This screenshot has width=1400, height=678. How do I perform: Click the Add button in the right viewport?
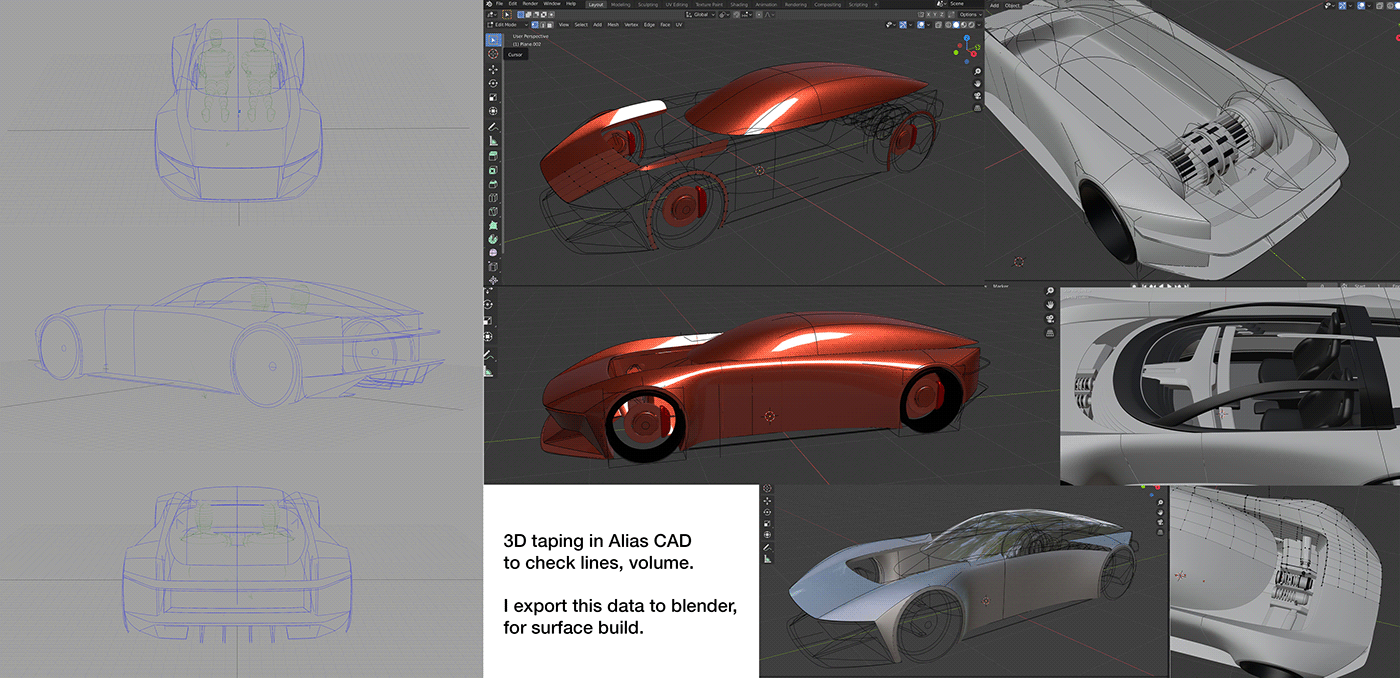pos(994,5)
